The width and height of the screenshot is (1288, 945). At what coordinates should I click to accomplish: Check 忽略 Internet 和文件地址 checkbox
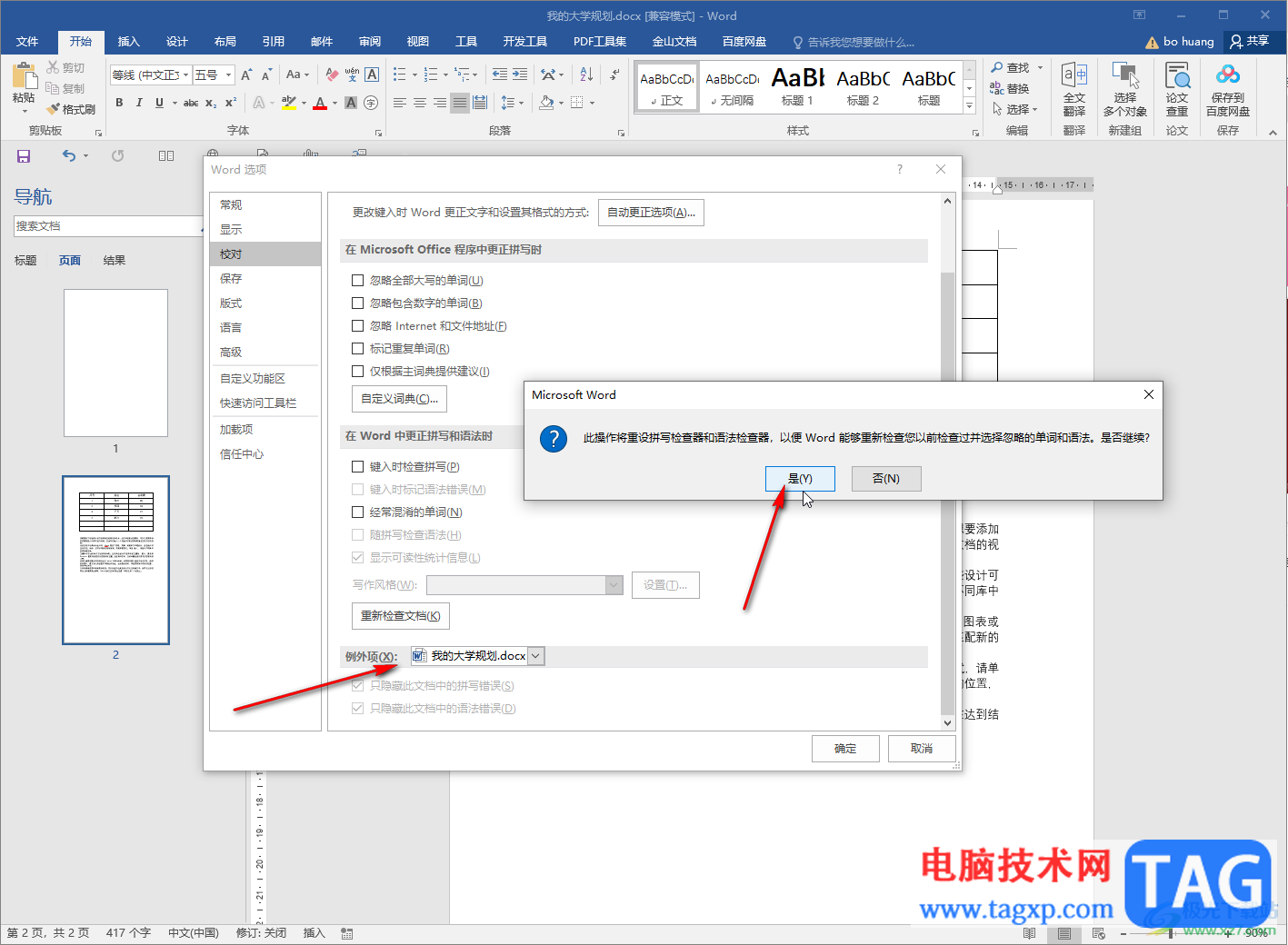coord(358,326)
